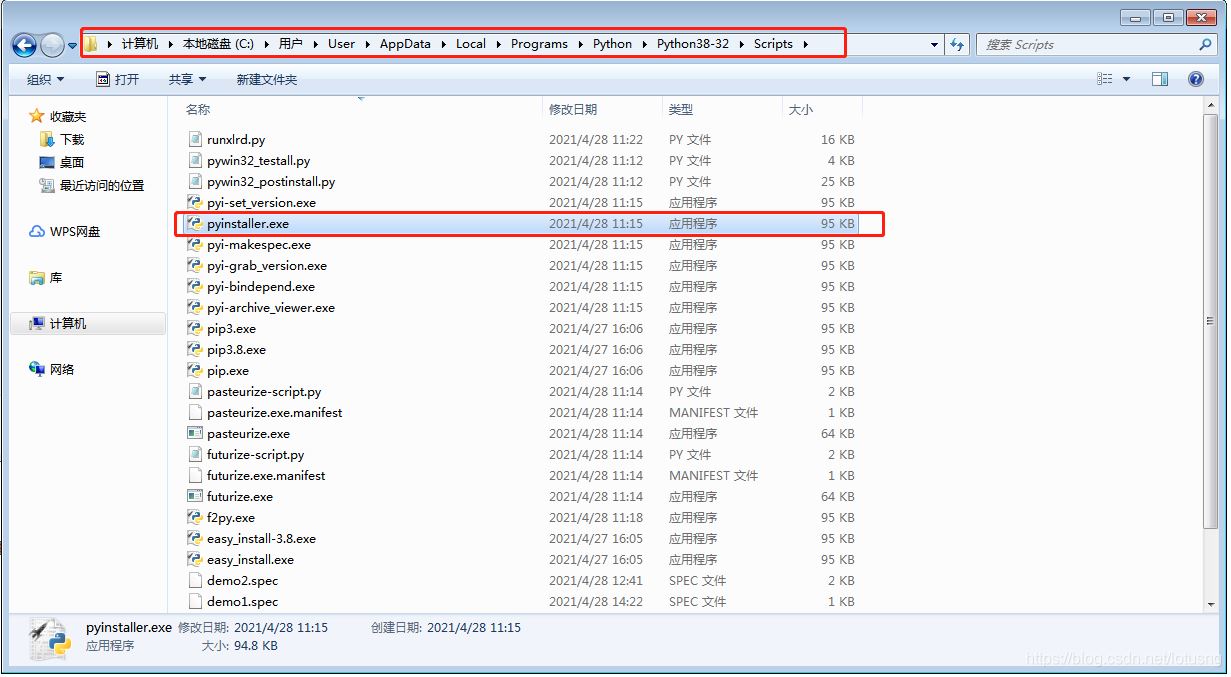Open the Help question mark icon
The image size is (1231, 677).
(x=1195, y=79)
